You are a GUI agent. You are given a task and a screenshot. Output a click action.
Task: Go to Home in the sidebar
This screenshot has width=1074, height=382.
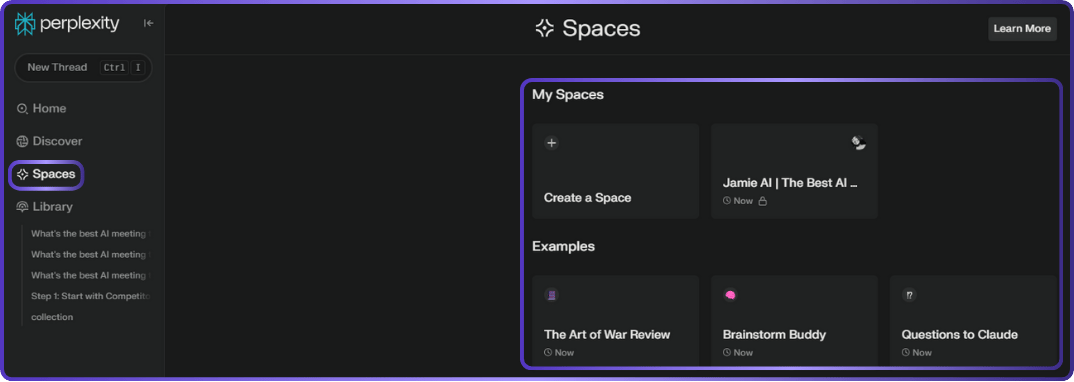[x=42, y=108]
